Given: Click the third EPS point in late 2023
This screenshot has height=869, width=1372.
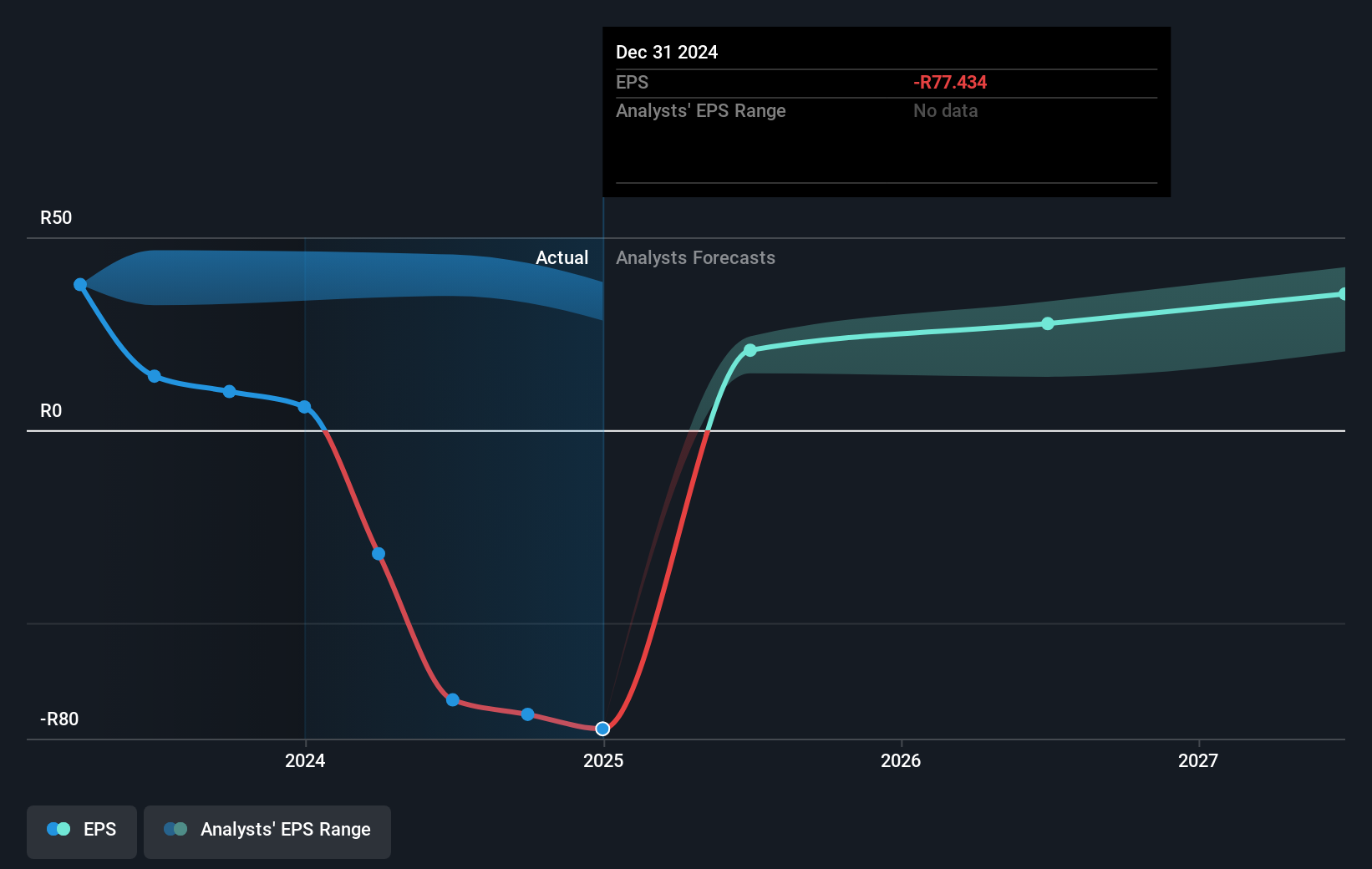Looking at the screenshot, I should tap(230, 392).
